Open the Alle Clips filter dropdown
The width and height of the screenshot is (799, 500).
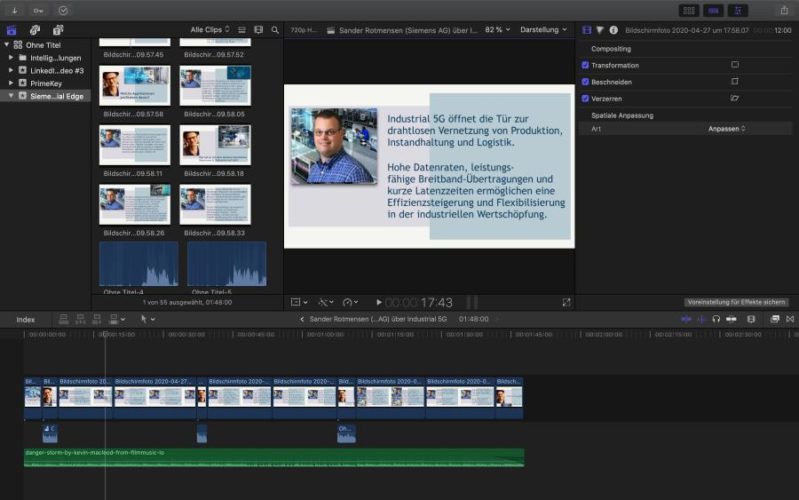(210, 30)
